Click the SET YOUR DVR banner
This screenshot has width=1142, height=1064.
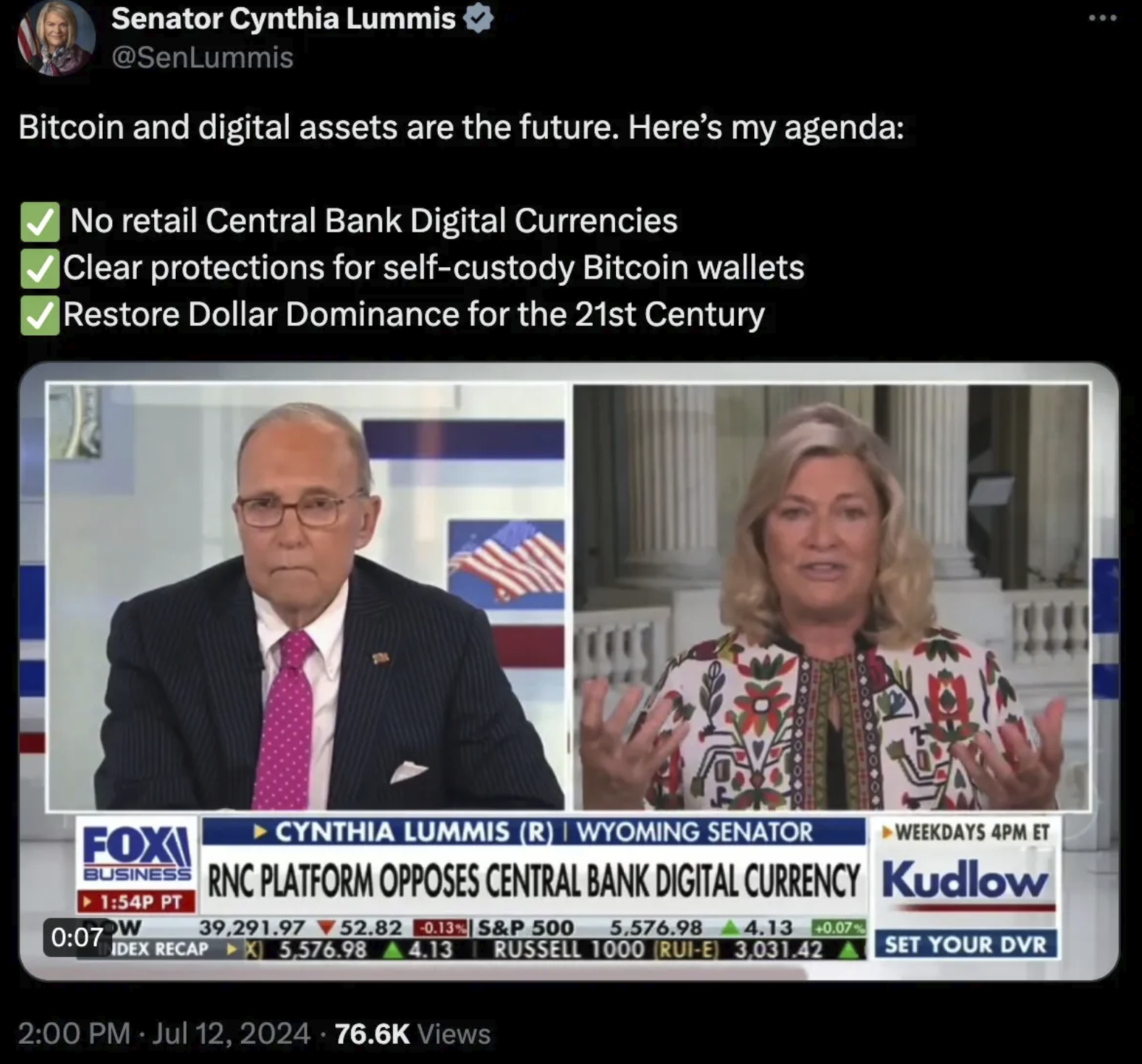pyautogui.click(x=965, y=945)
